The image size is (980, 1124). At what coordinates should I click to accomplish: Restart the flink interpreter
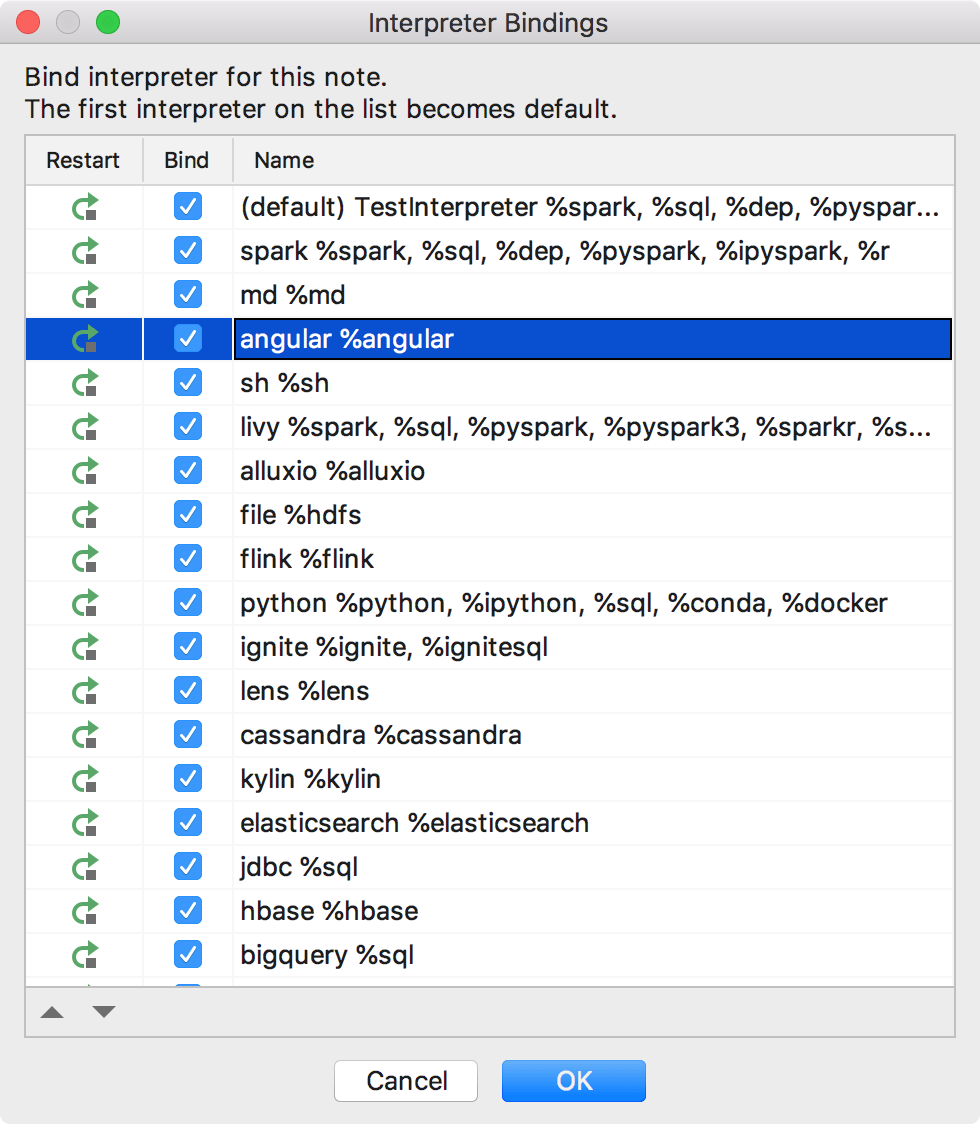(83, 558)
